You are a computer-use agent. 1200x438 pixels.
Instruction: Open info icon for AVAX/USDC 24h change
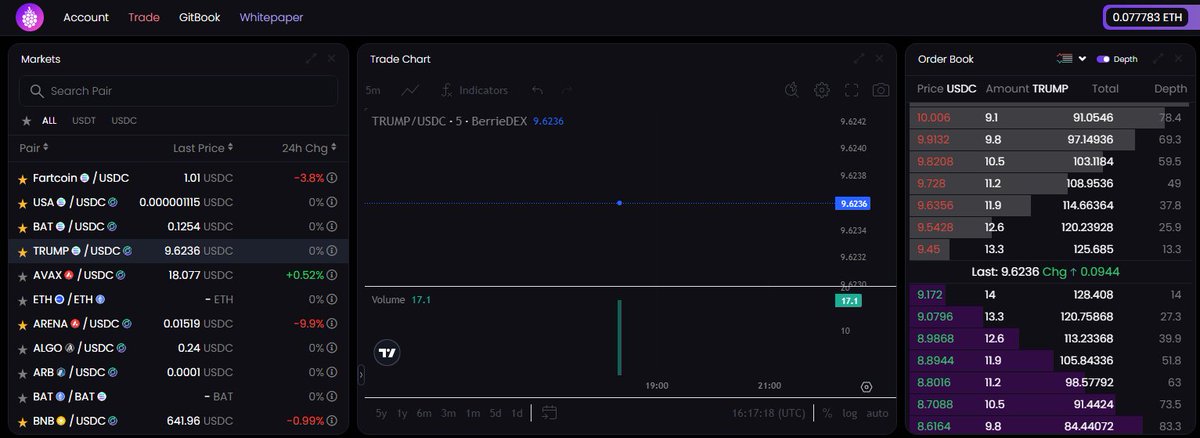[x=331, y=275]
